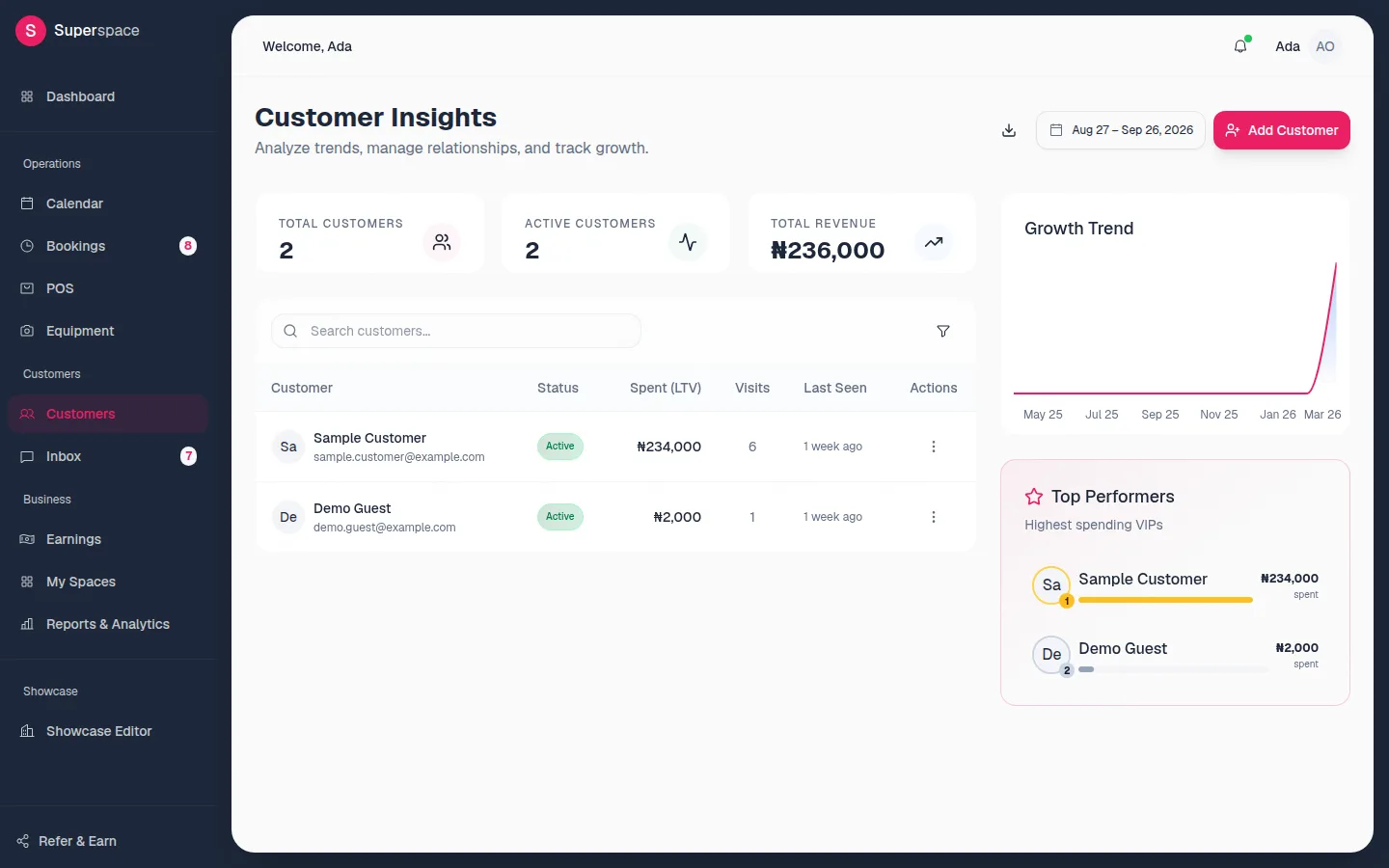Viewport: 1389px width, 868px height.
Task: Click Sa avatar in the customer table
Action: click(288, 447)
